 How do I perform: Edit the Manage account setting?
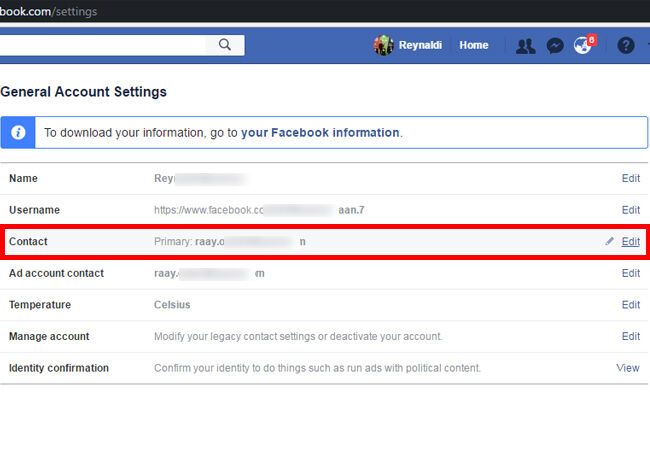(x=631, y=336)
